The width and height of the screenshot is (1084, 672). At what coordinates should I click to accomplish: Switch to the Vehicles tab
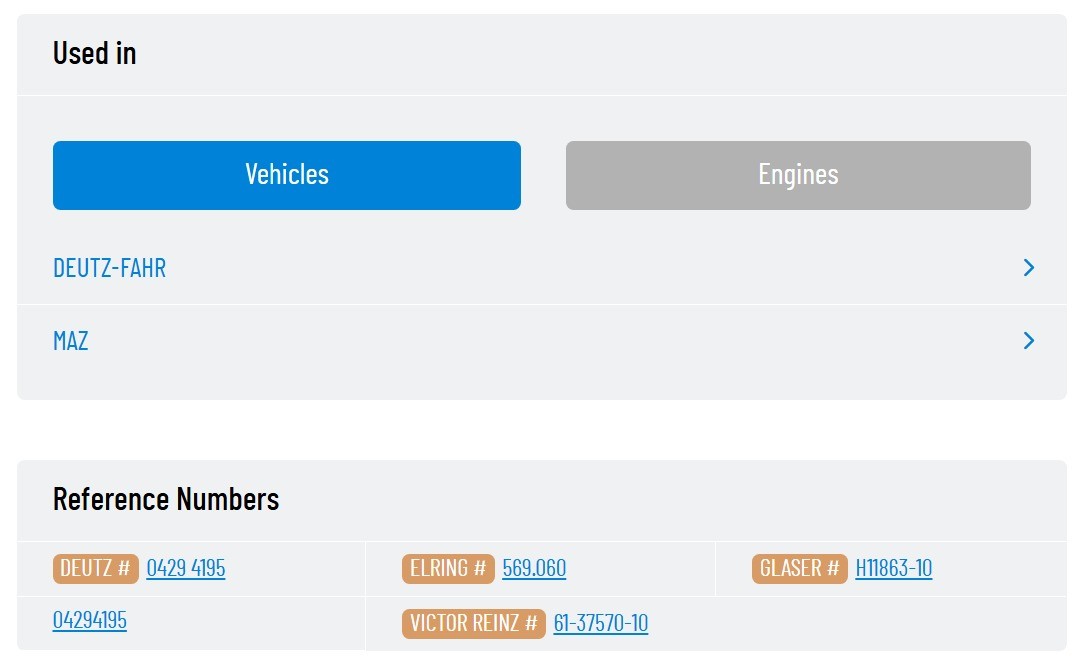[286, 175]
